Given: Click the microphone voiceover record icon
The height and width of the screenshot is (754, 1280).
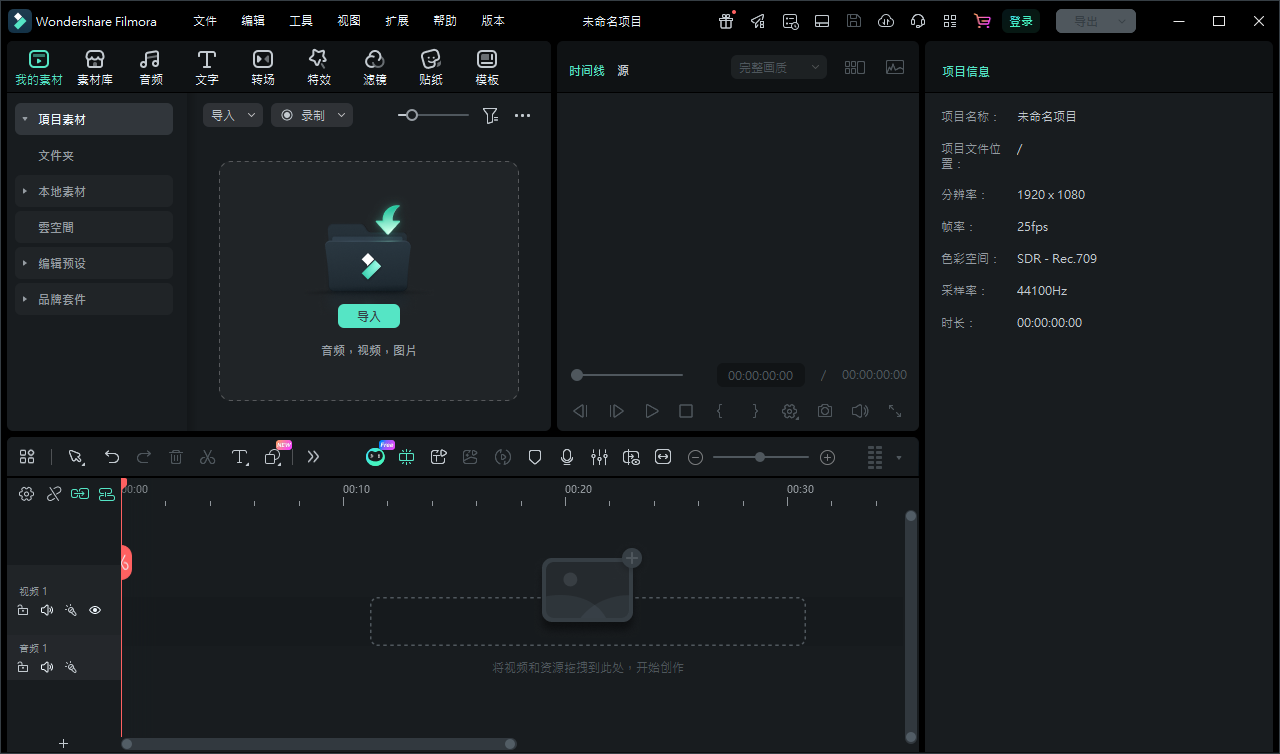Looking at the screenshot, I should 567,457.
